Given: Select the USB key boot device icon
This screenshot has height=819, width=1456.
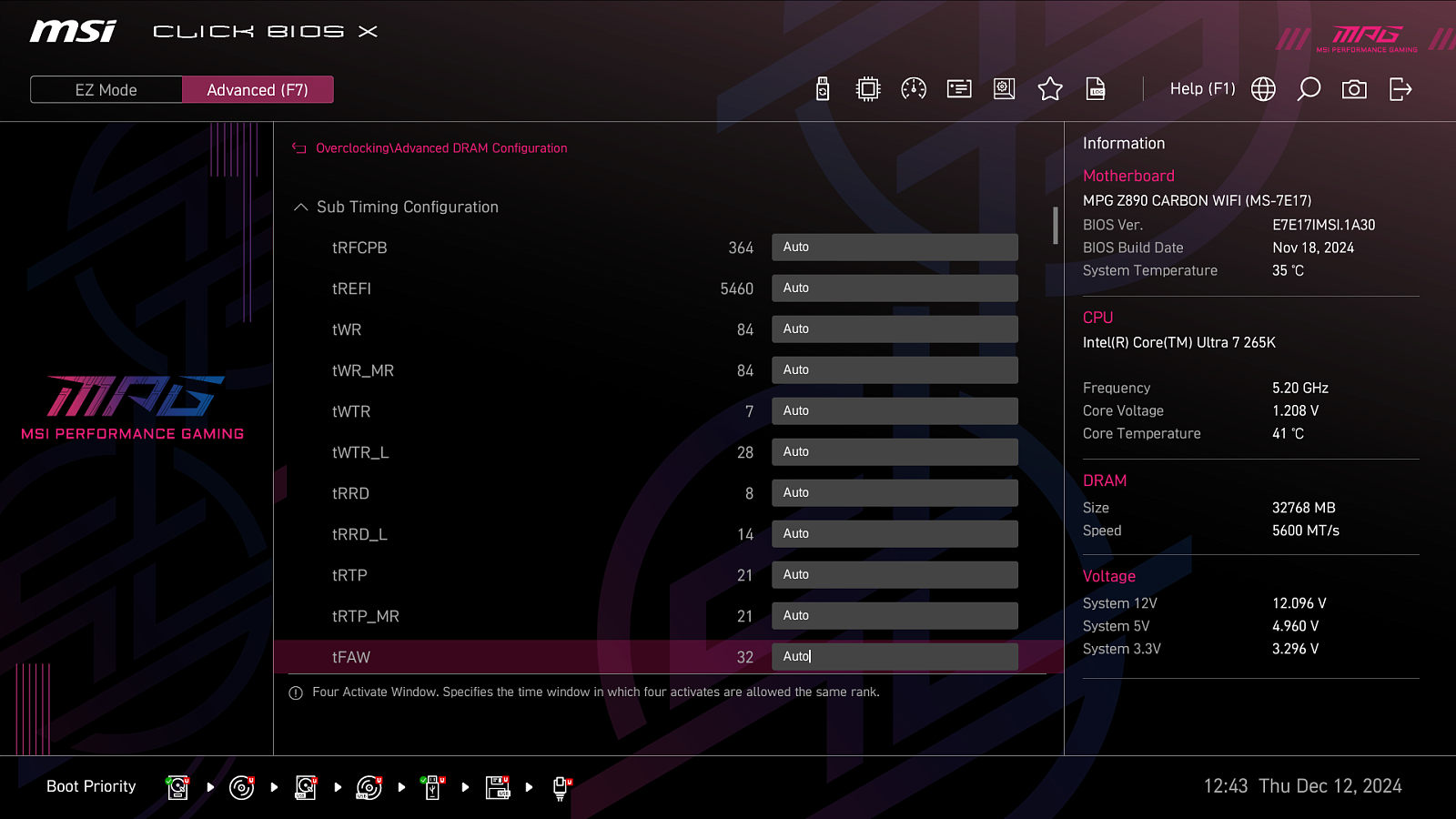Looking at the screenshot, I should [433, 787].
